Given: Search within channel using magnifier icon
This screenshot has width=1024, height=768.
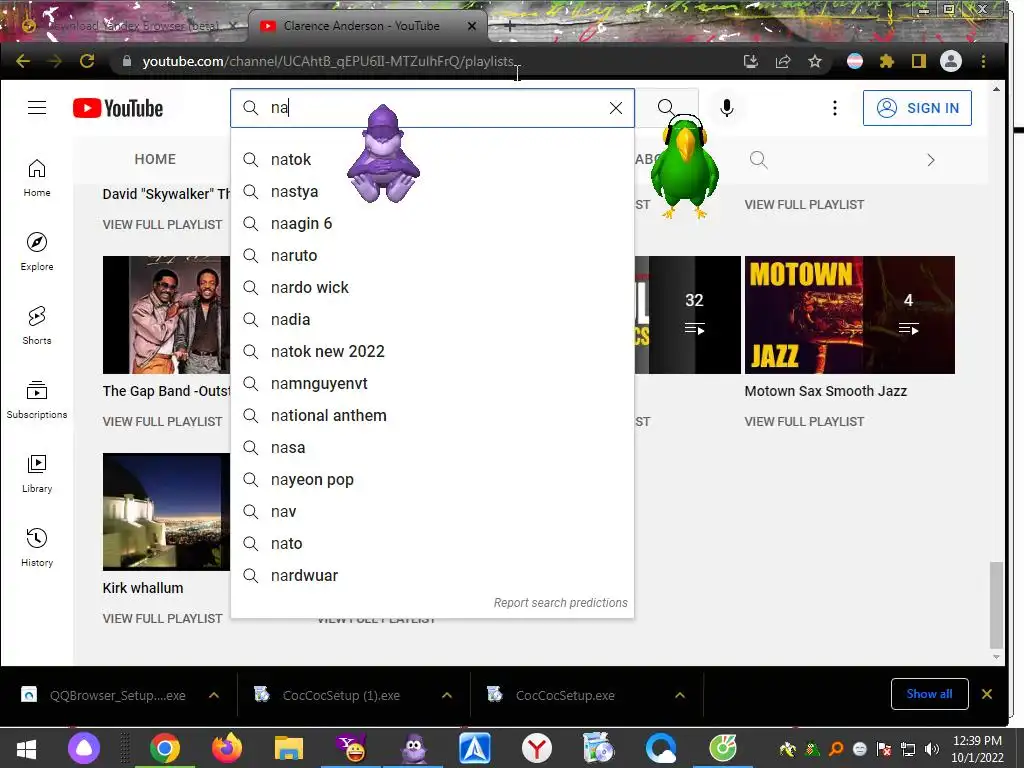Looking at the screenshot, I should (758, 159).
